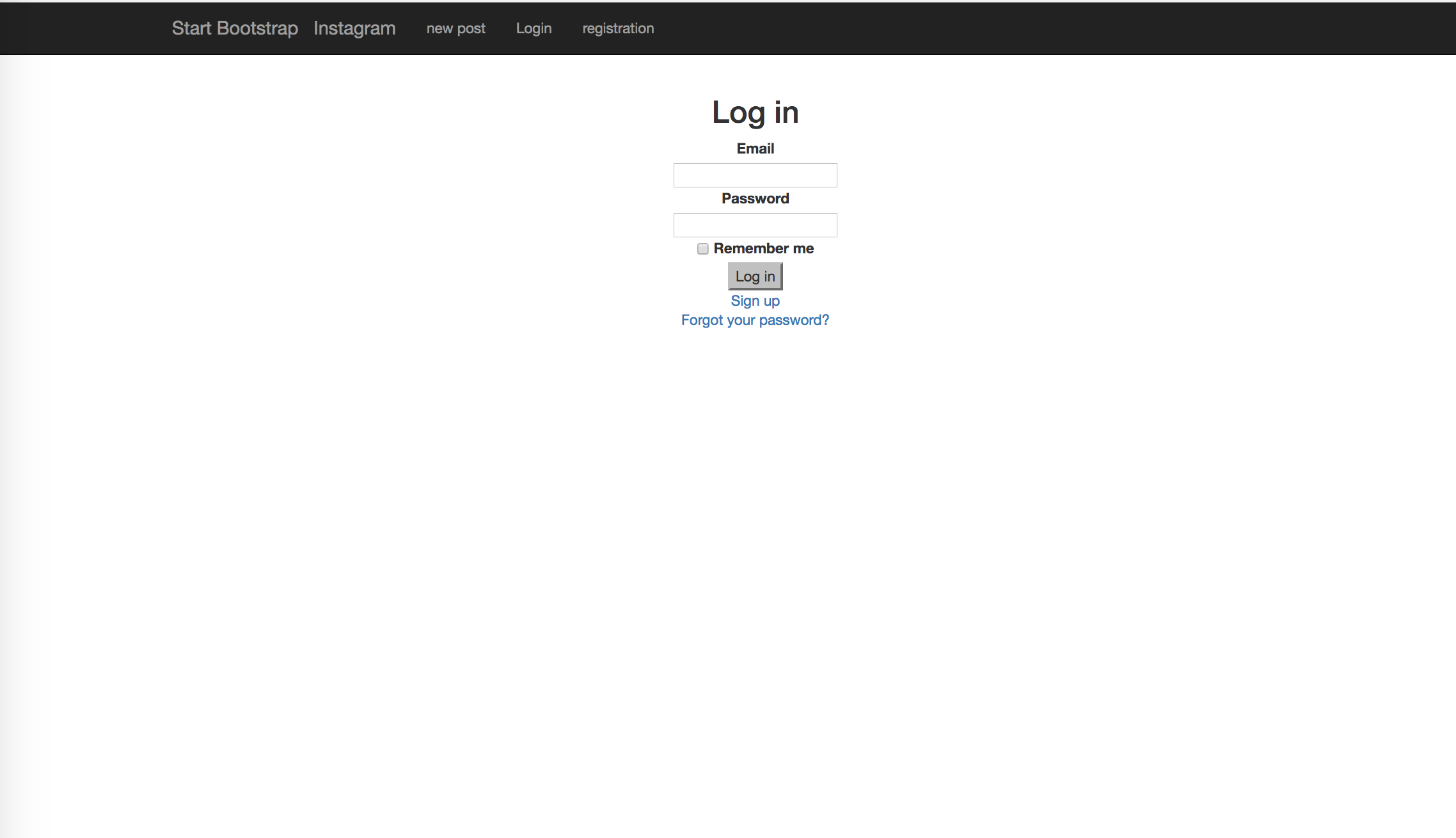Image resolution: width=1456 pixels, height=838 pixels.
Task: Click inside the empty Email box
Action: click(x=755, y=175)
